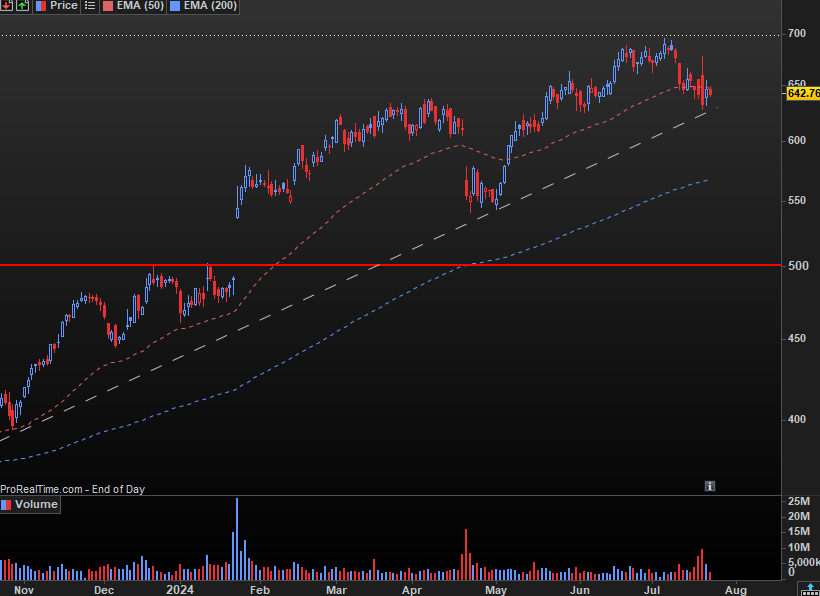This screenshot has width=820, height=596.
Task: Click the green up-arrow icon
Action: click(22, 6)
